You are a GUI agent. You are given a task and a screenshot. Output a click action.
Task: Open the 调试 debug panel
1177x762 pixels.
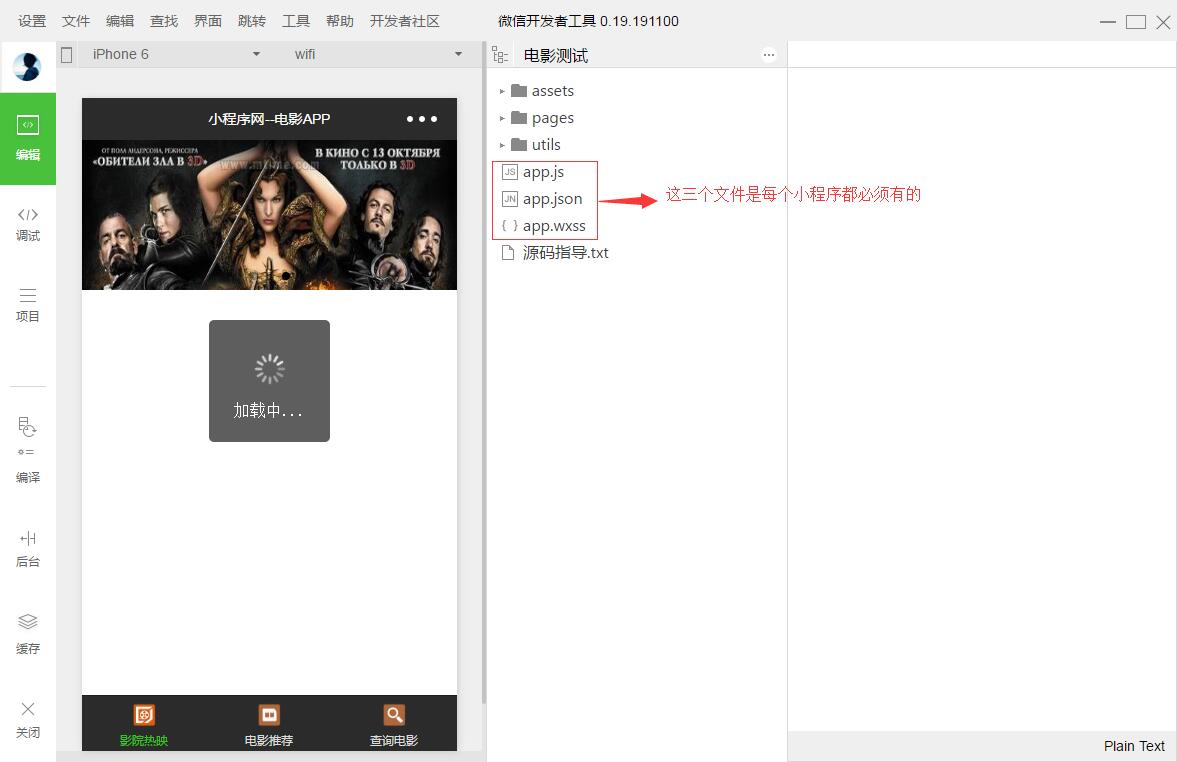click(x=28, y=224)
